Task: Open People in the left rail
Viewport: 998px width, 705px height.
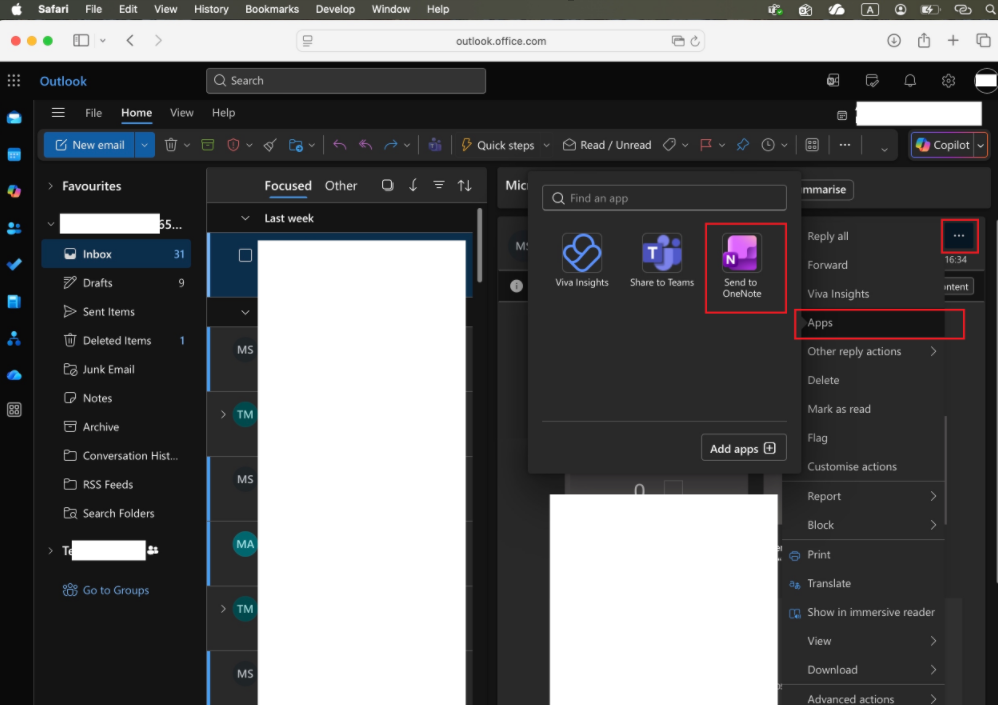Action: click(x=14, y=228)
